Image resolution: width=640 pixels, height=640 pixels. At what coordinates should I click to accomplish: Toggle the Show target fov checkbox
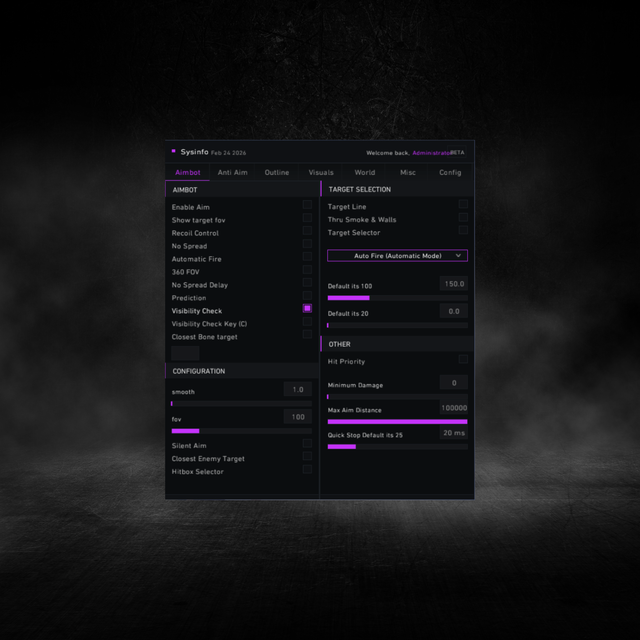point(307,218)
